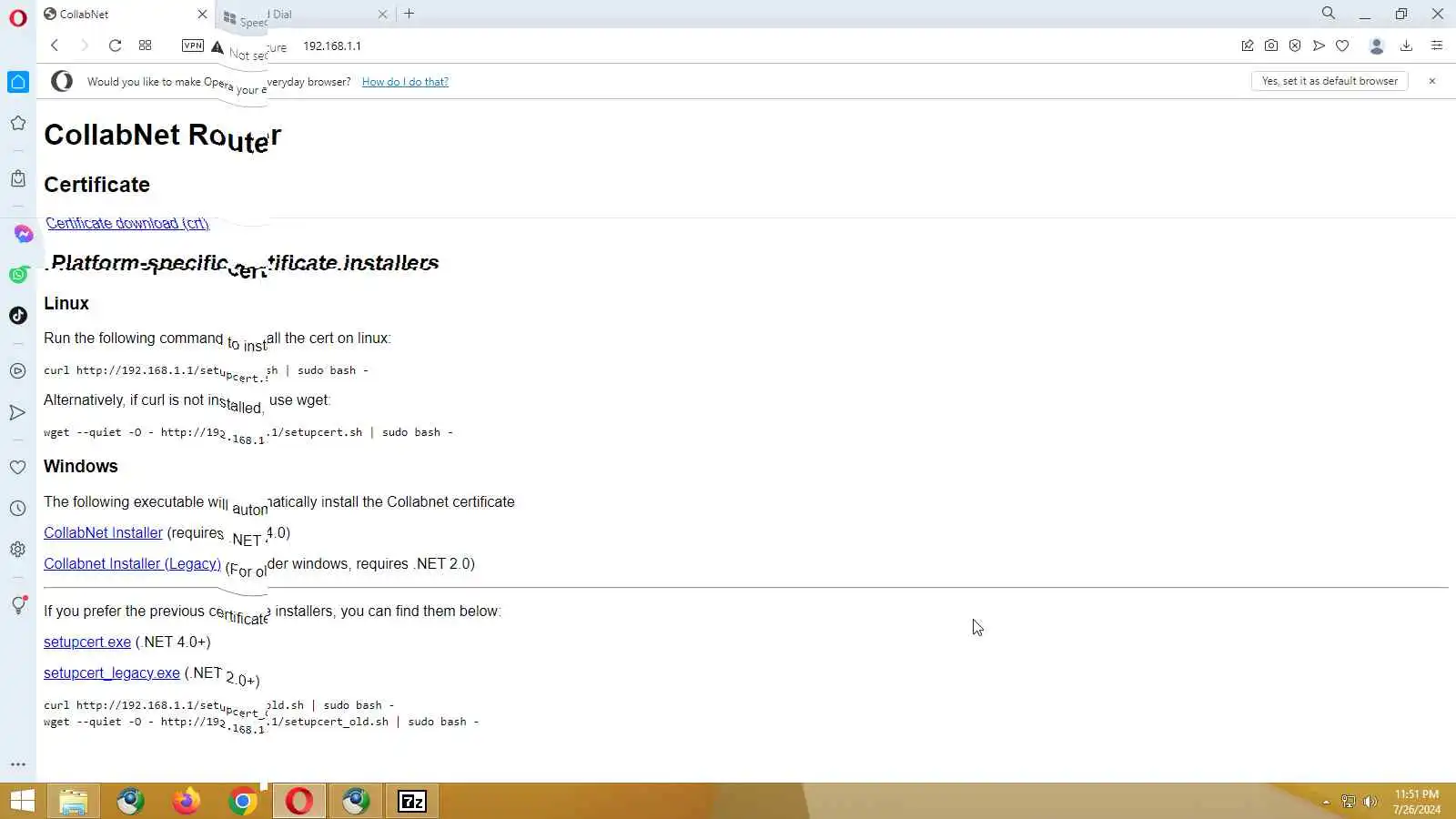
Task: Click the curl setupcert.sh command text
Action: [207, 371]
